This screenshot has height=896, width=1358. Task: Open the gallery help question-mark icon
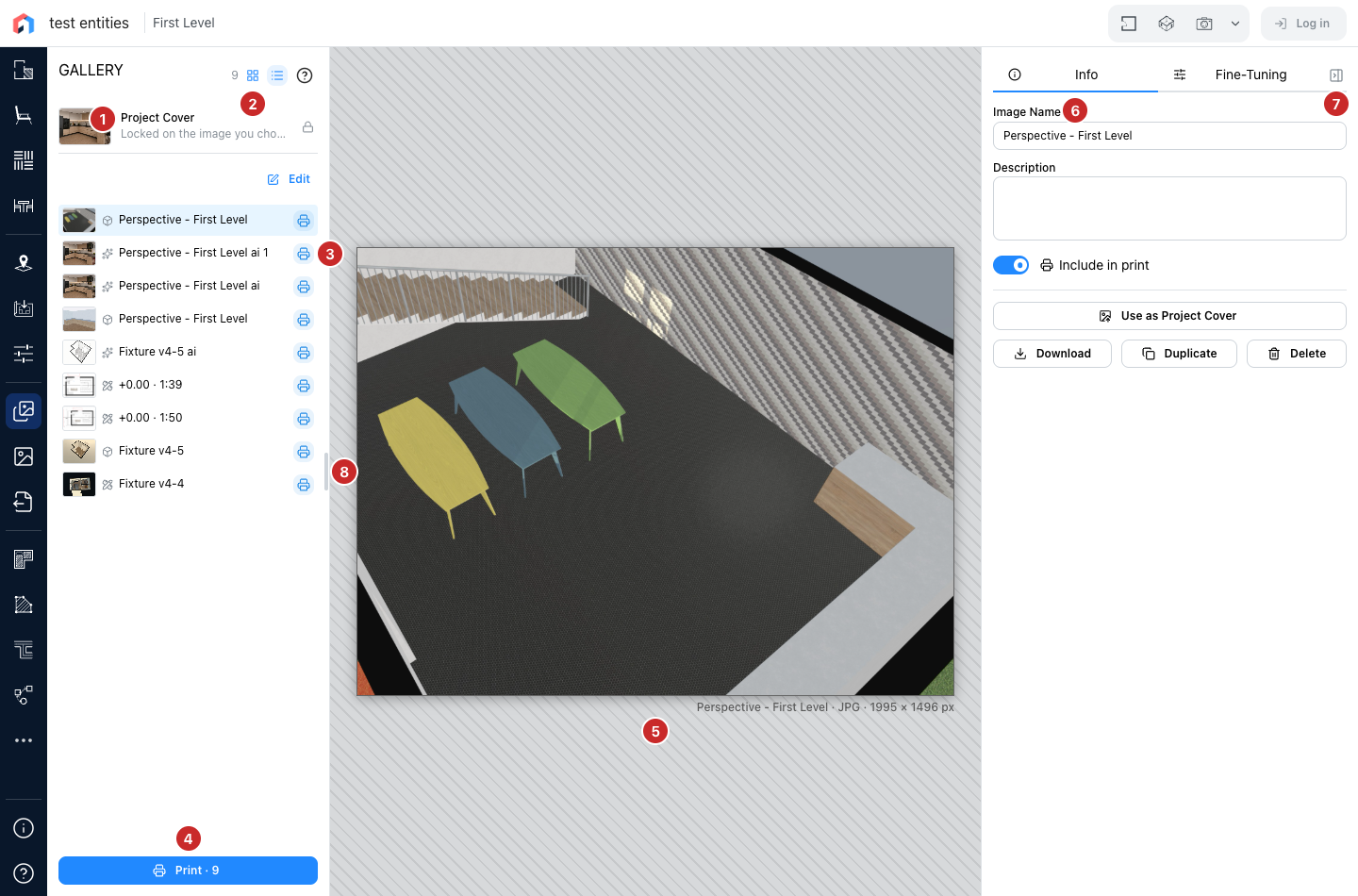[x=305, y=75]
